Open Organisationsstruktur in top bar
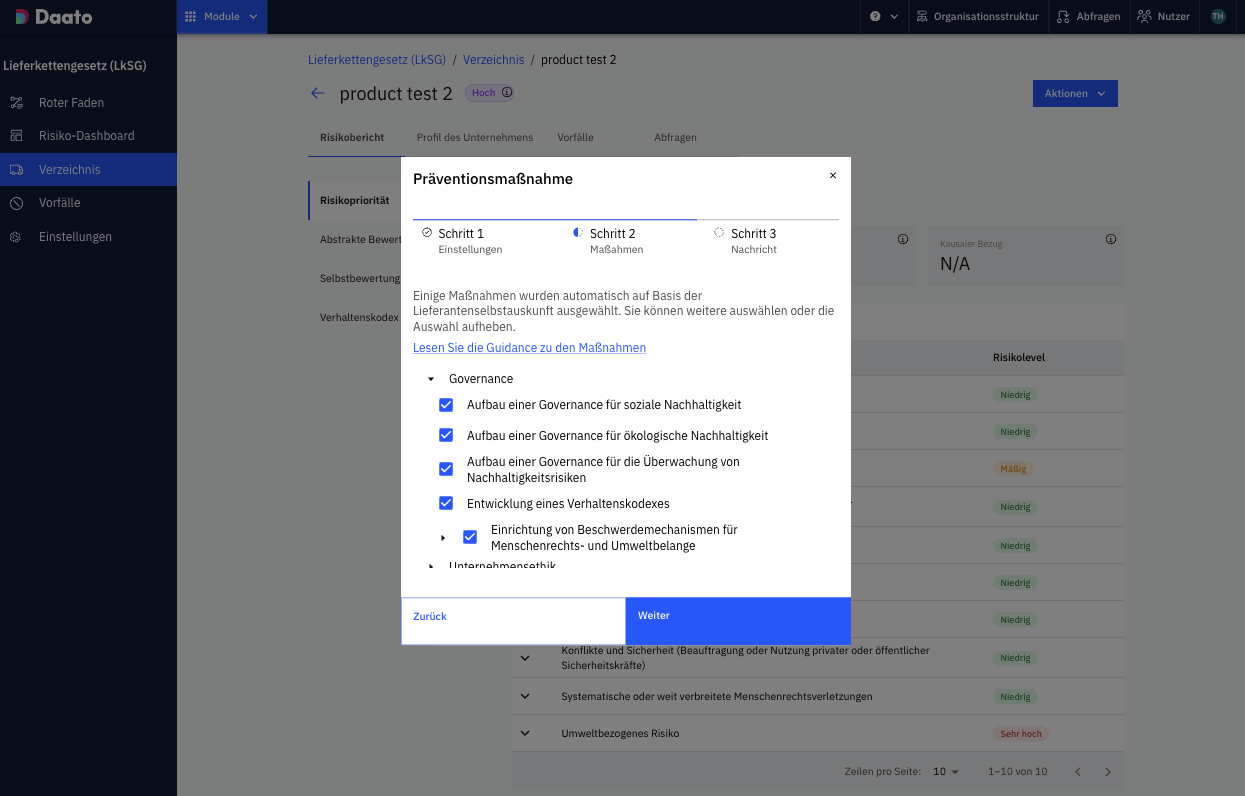Image resolution: width=1245 pixels, height=796 pixels. pyautogui.click(x=977, y=17)
